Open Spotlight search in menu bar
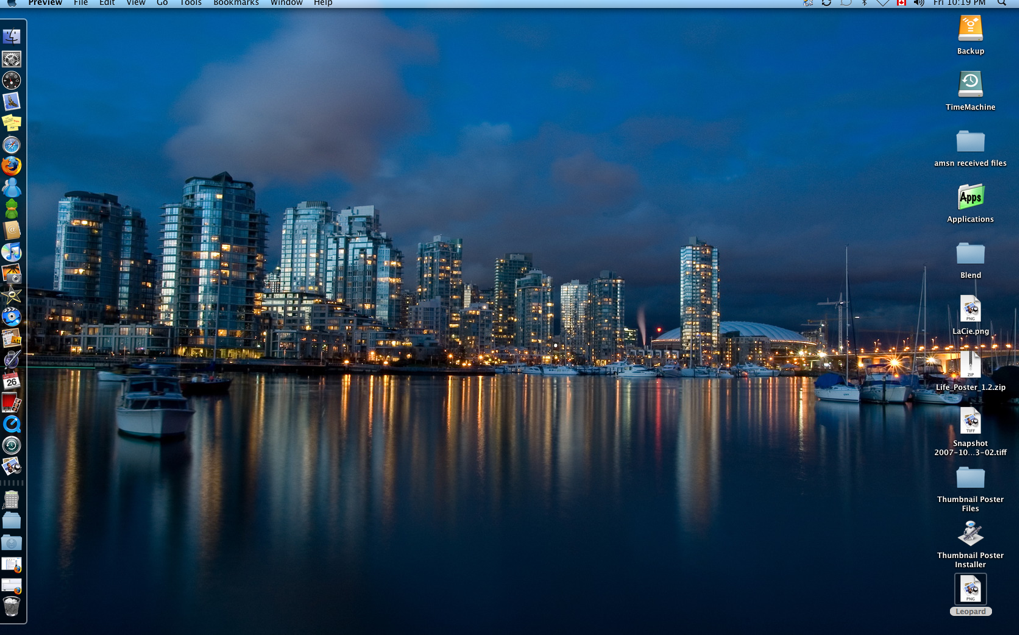The height and width of the screenshot is (635, 1019). [x=1002, y=3]
